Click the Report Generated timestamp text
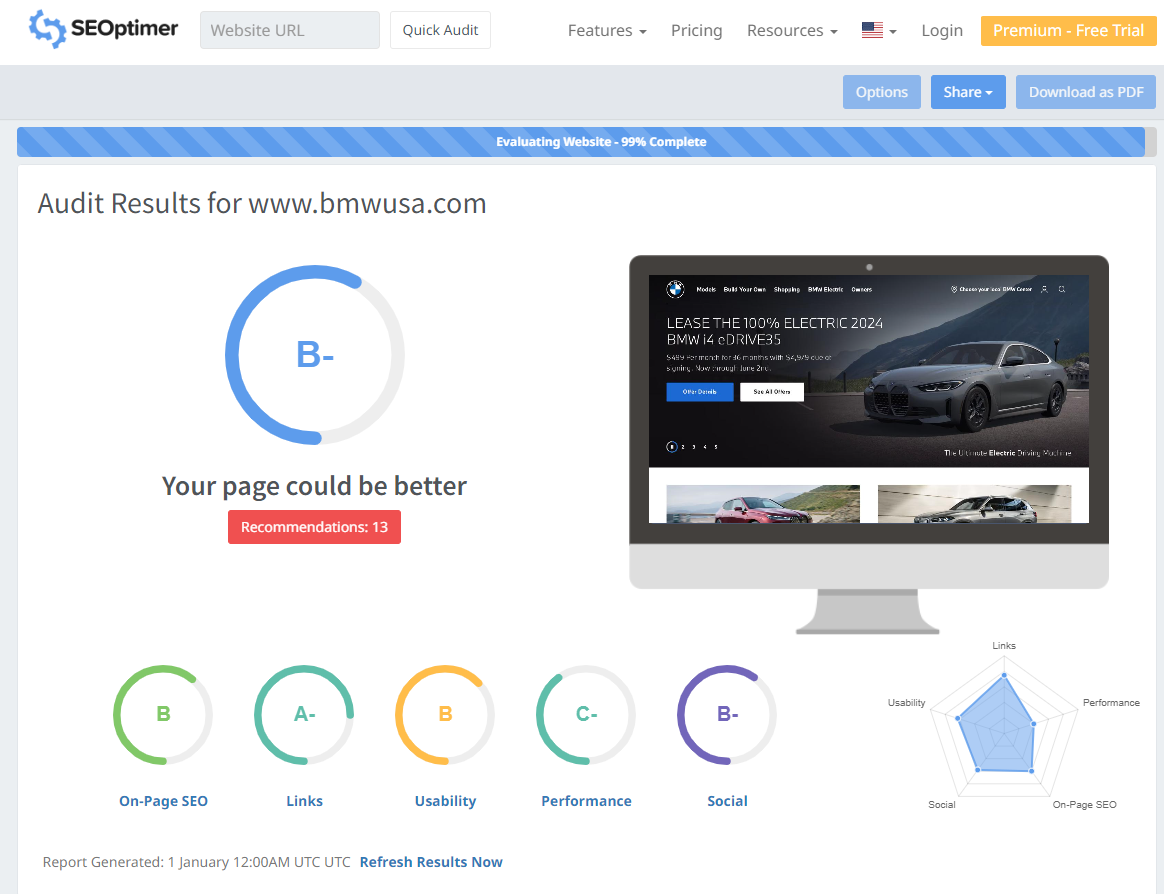 click(x=196, y=862)
